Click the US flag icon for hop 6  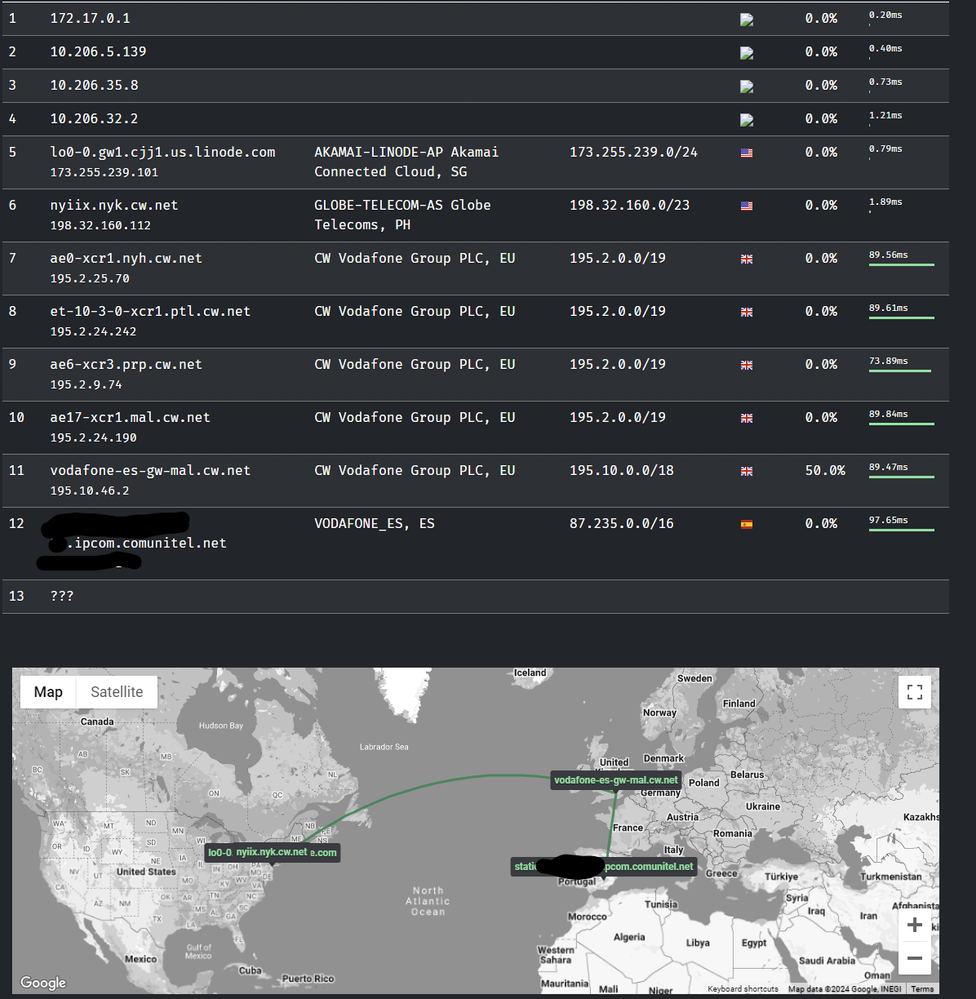(746, 206)
